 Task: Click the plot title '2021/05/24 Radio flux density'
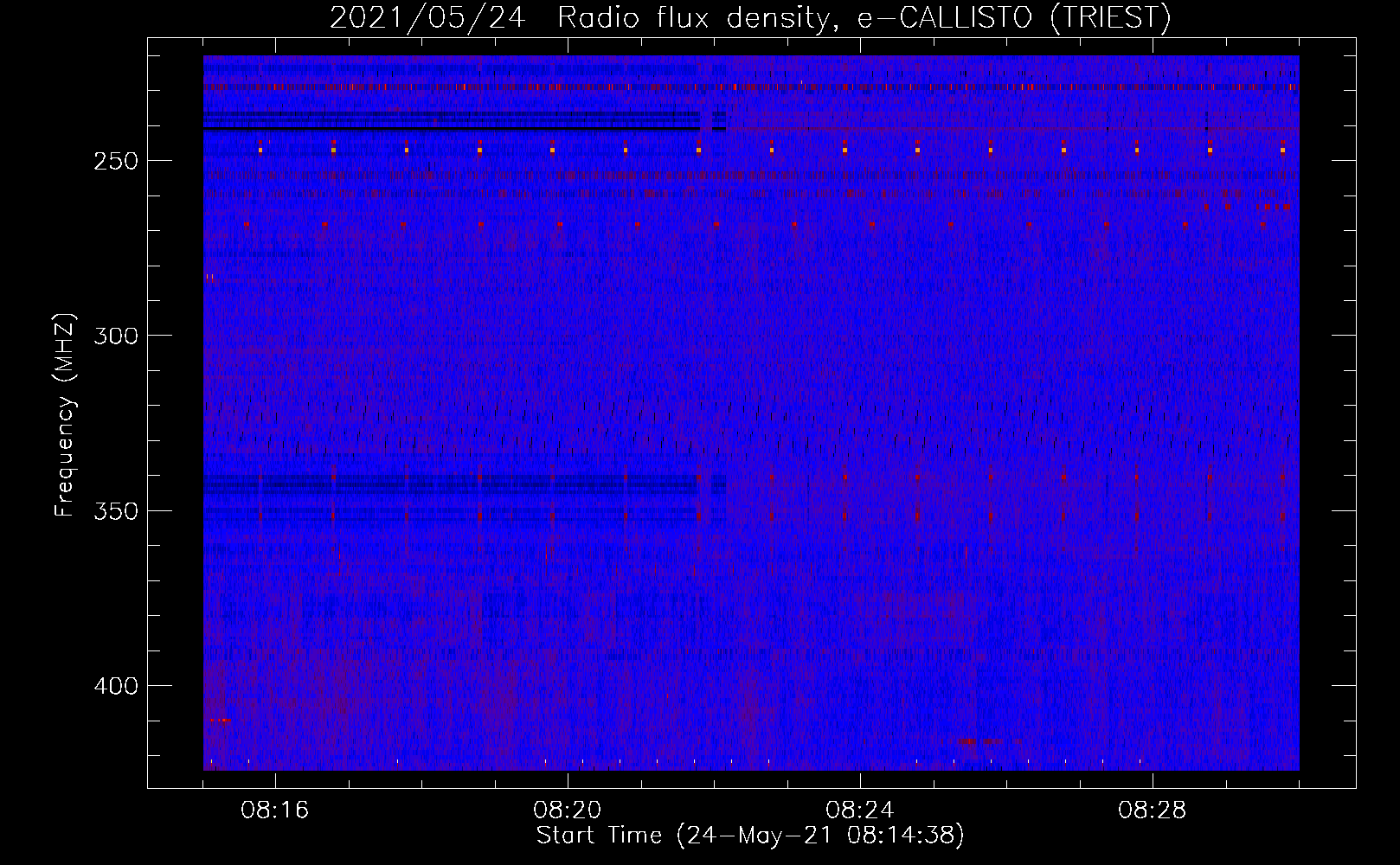[x=580, y=18]
